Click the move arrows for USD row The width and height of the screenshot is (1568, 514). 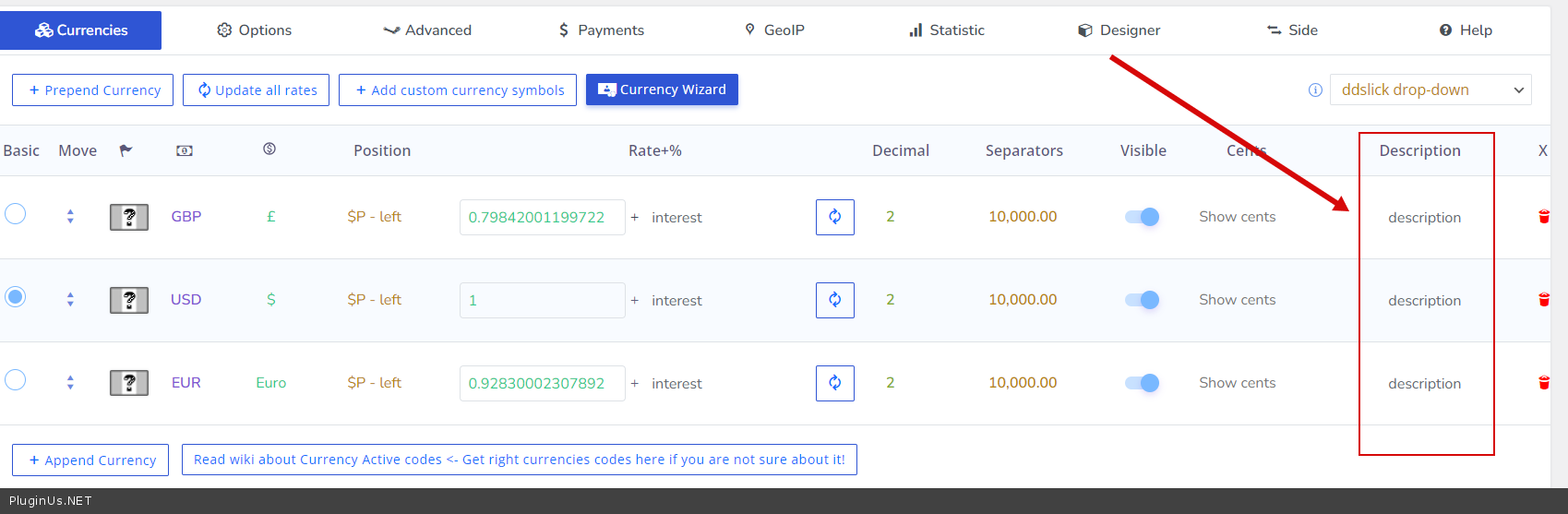(70, 300)
